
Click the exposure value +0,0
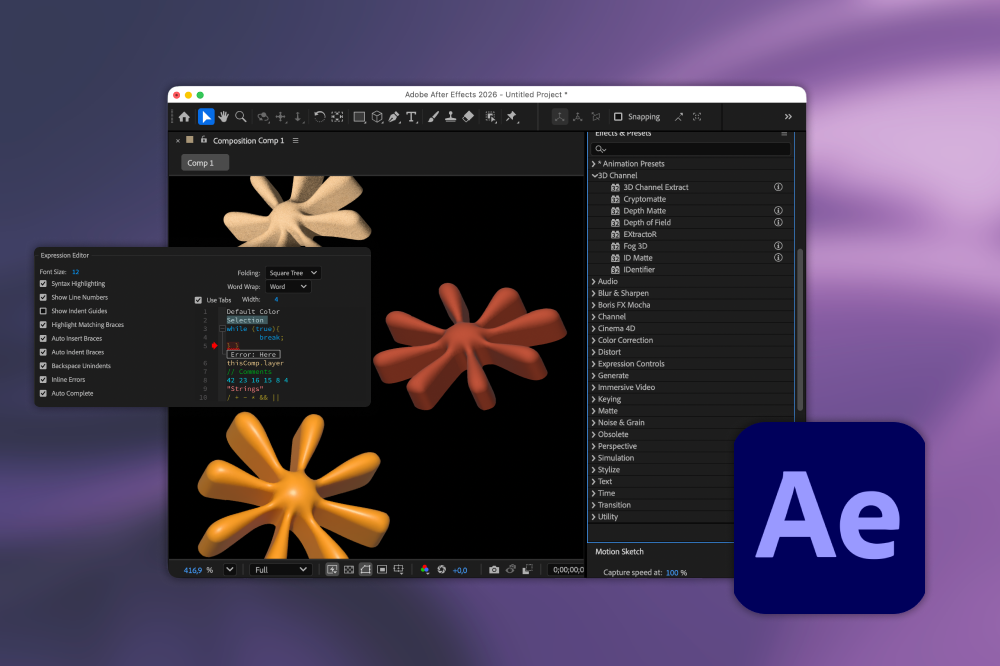(x=460, y=570)
